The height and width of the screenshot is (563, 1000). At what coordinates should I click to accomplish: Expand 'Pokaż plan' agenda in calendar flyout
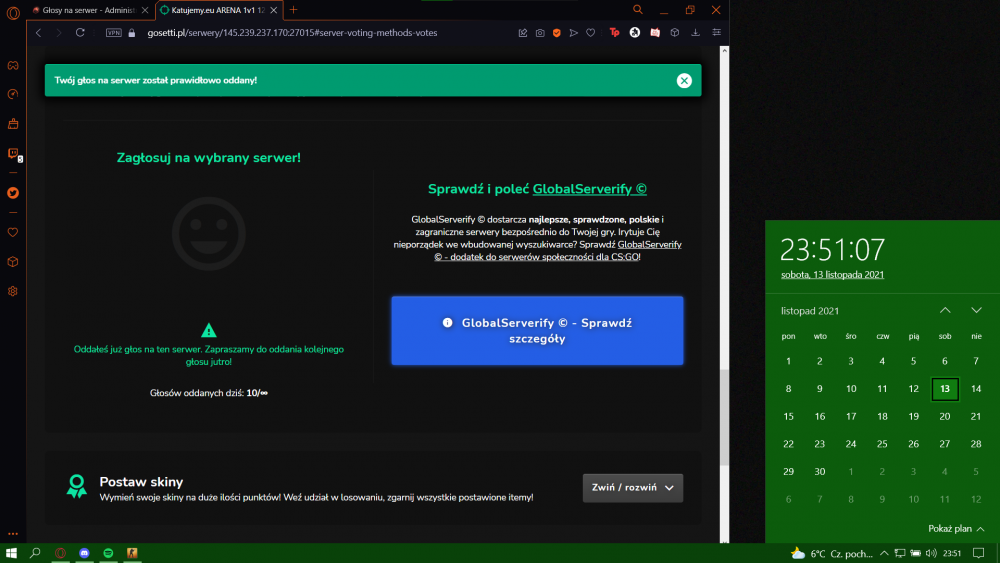coord(956,529)
